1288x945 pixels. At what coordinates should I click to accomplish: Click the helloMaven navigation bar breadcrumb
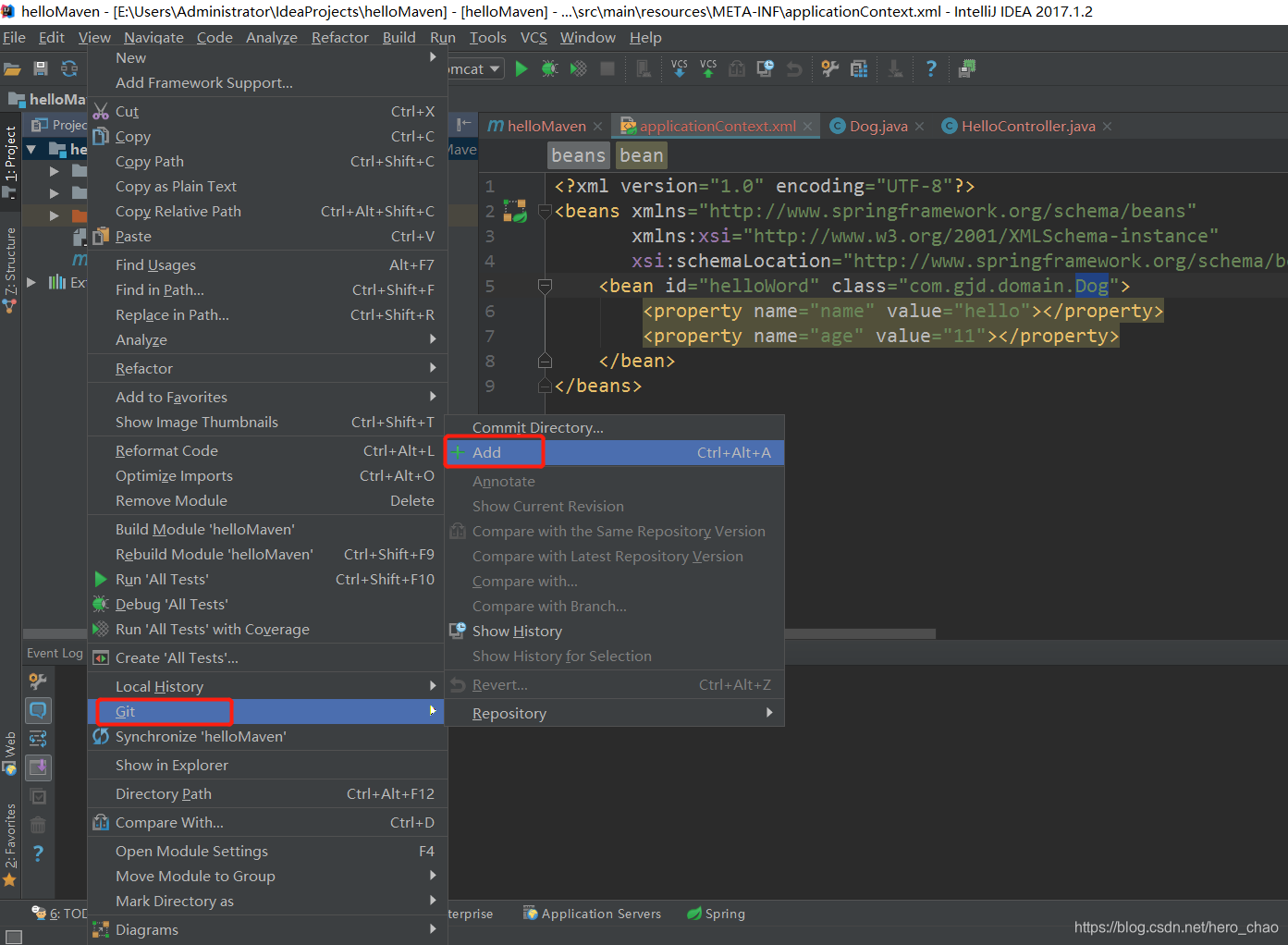(x=48, y=99)
